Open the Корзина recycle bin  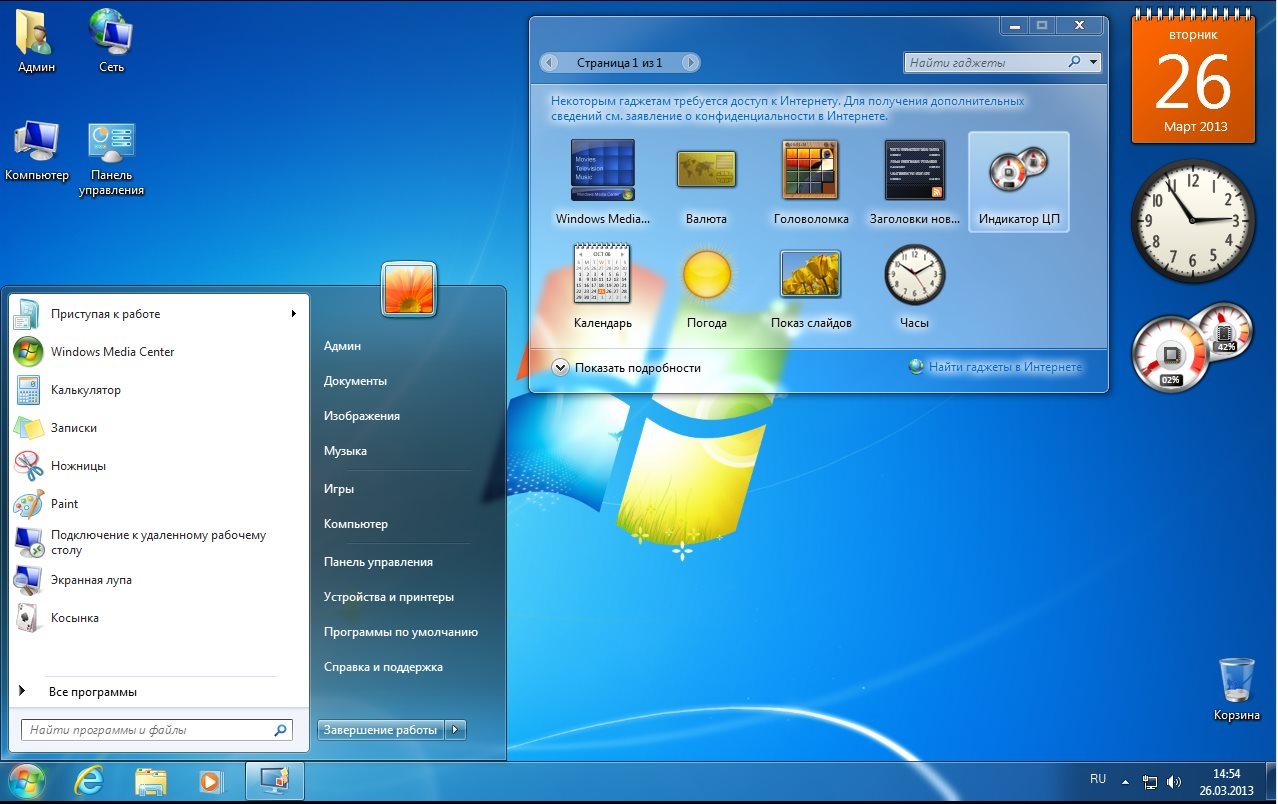pyautogui.click(x=1237, y=680)
